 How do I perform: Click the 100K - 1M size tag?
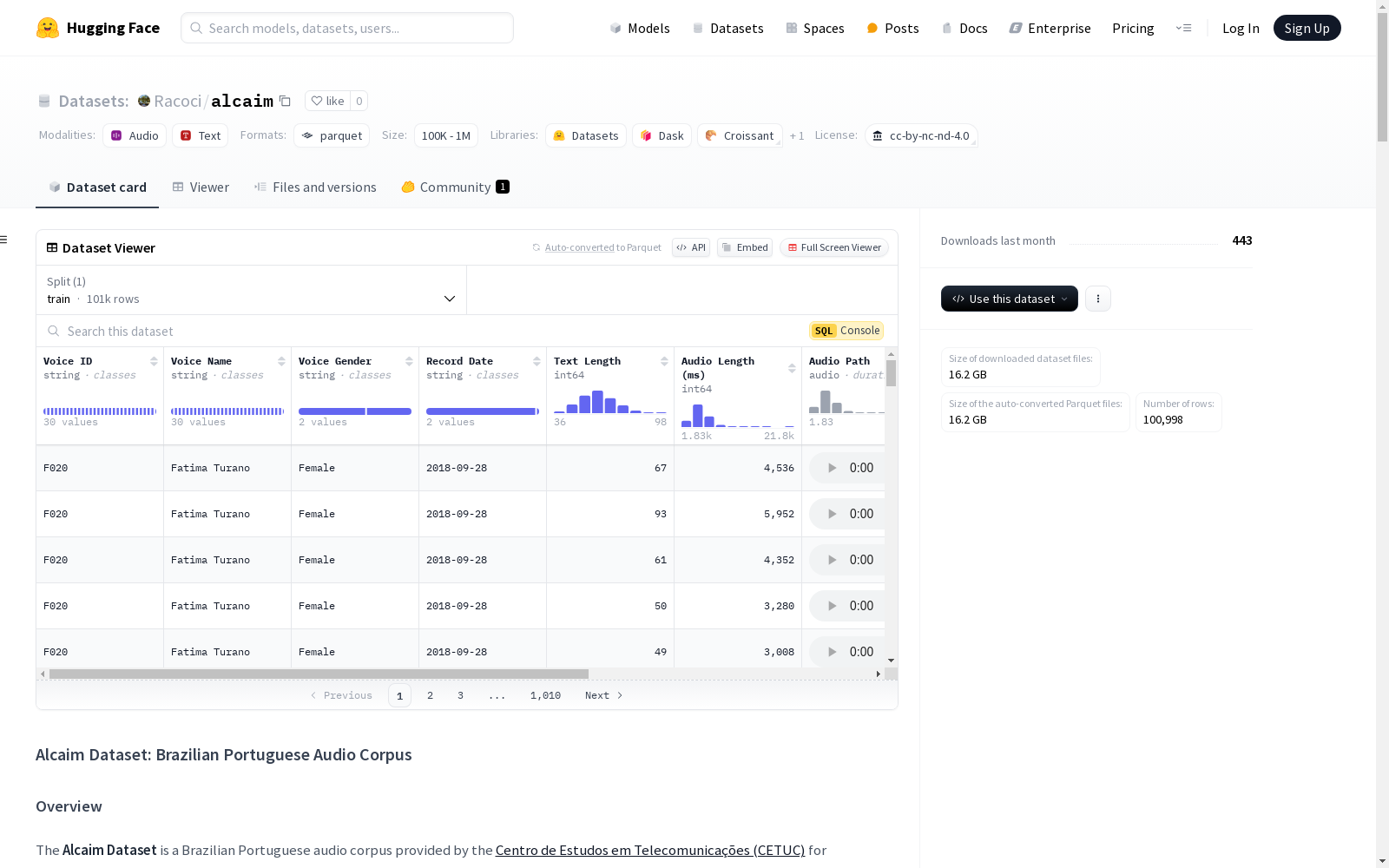pos(446,135)
